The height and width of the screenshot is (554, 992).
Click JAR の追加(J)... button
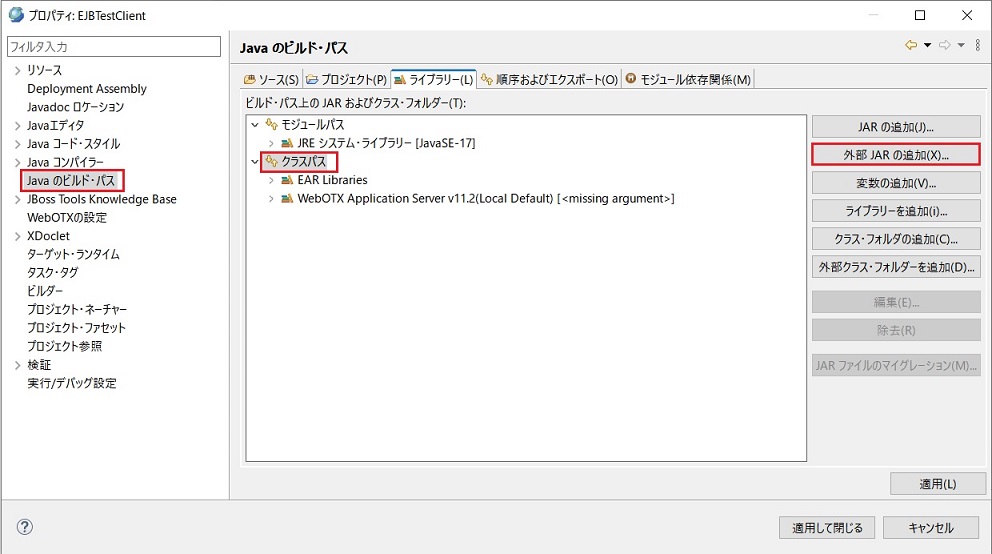[896, 126]
